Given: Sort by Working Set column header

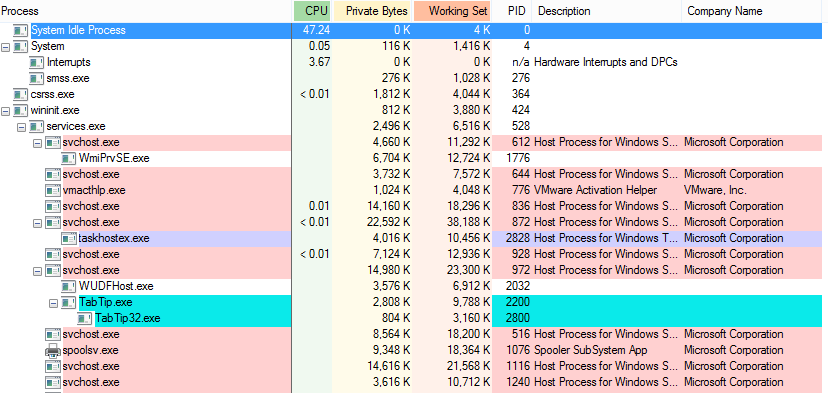Looking at the screenshot, I should [x=453, y=11].
